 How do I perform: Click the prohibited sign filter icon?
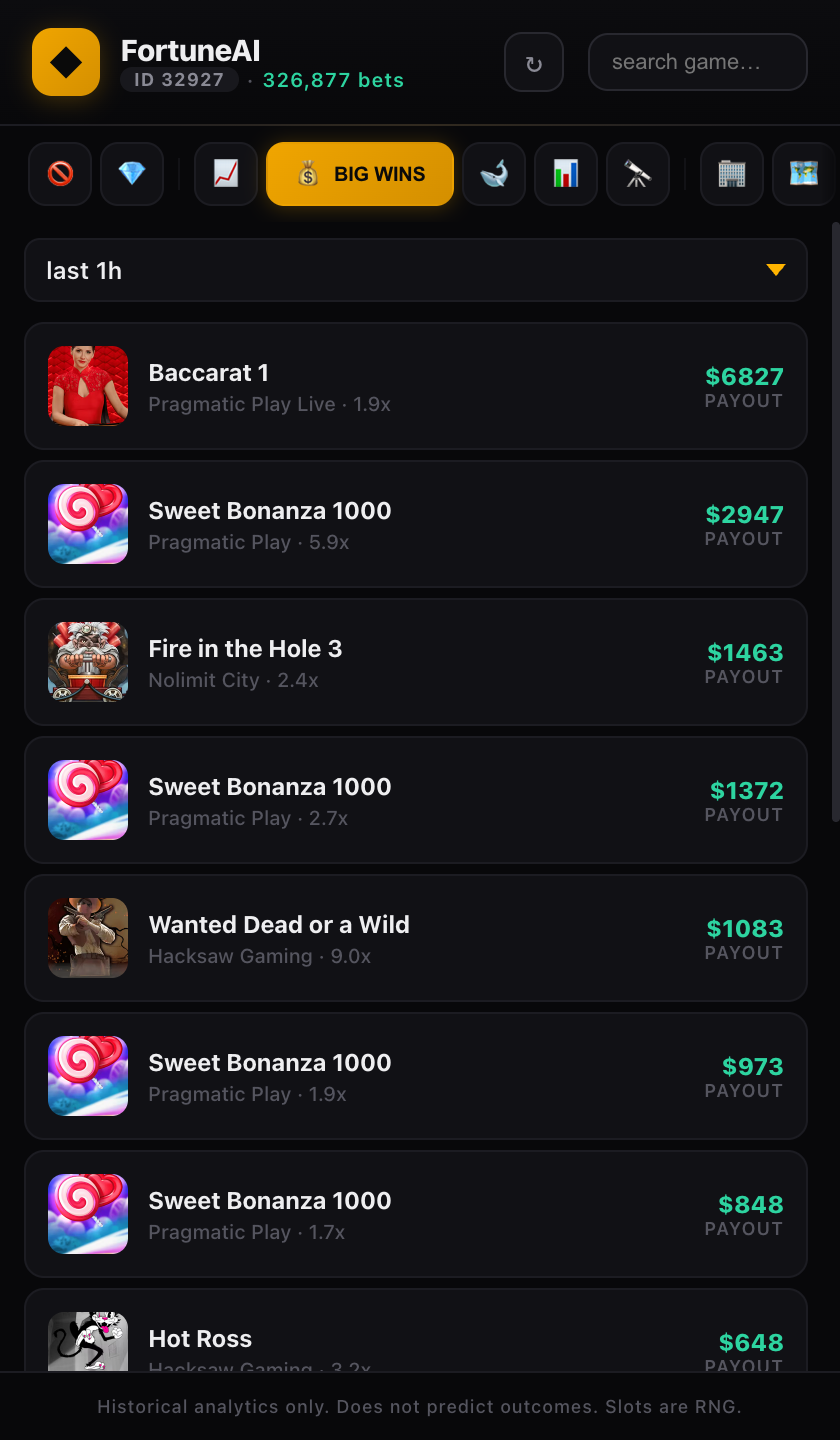(60, 174)
